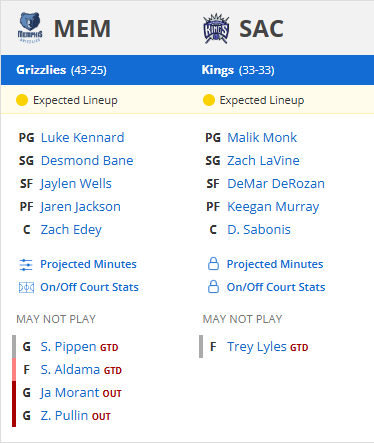This screenshot has width=374, height=443.
Task: Open Kings On/Off Court Stats
Action: (276, 287)
